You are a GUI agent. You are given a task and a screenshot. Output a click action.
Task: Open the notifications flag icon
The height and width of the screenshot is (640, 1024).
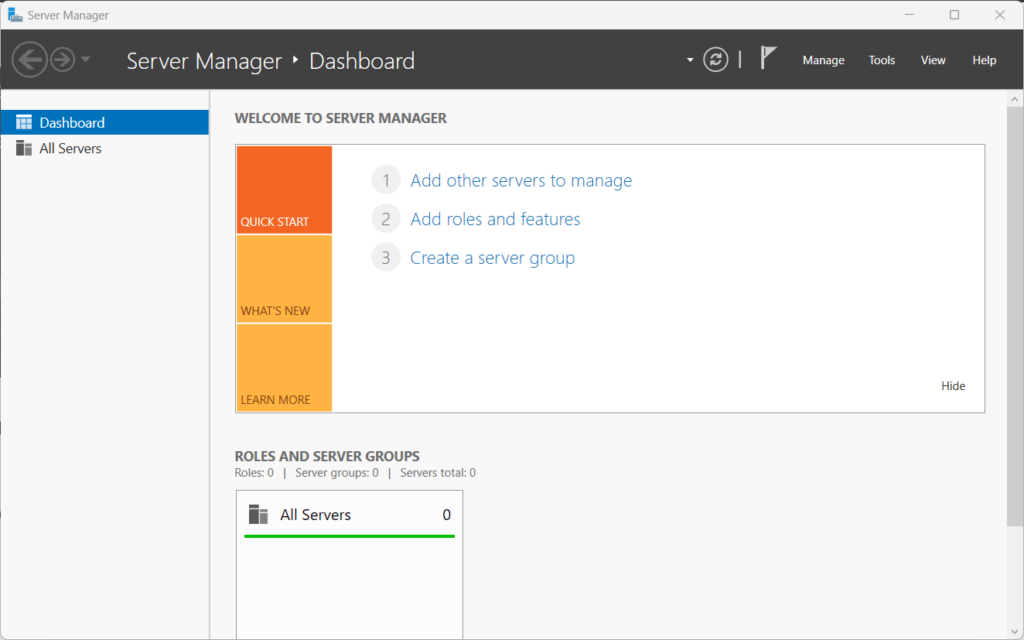(x=768, y=58)
